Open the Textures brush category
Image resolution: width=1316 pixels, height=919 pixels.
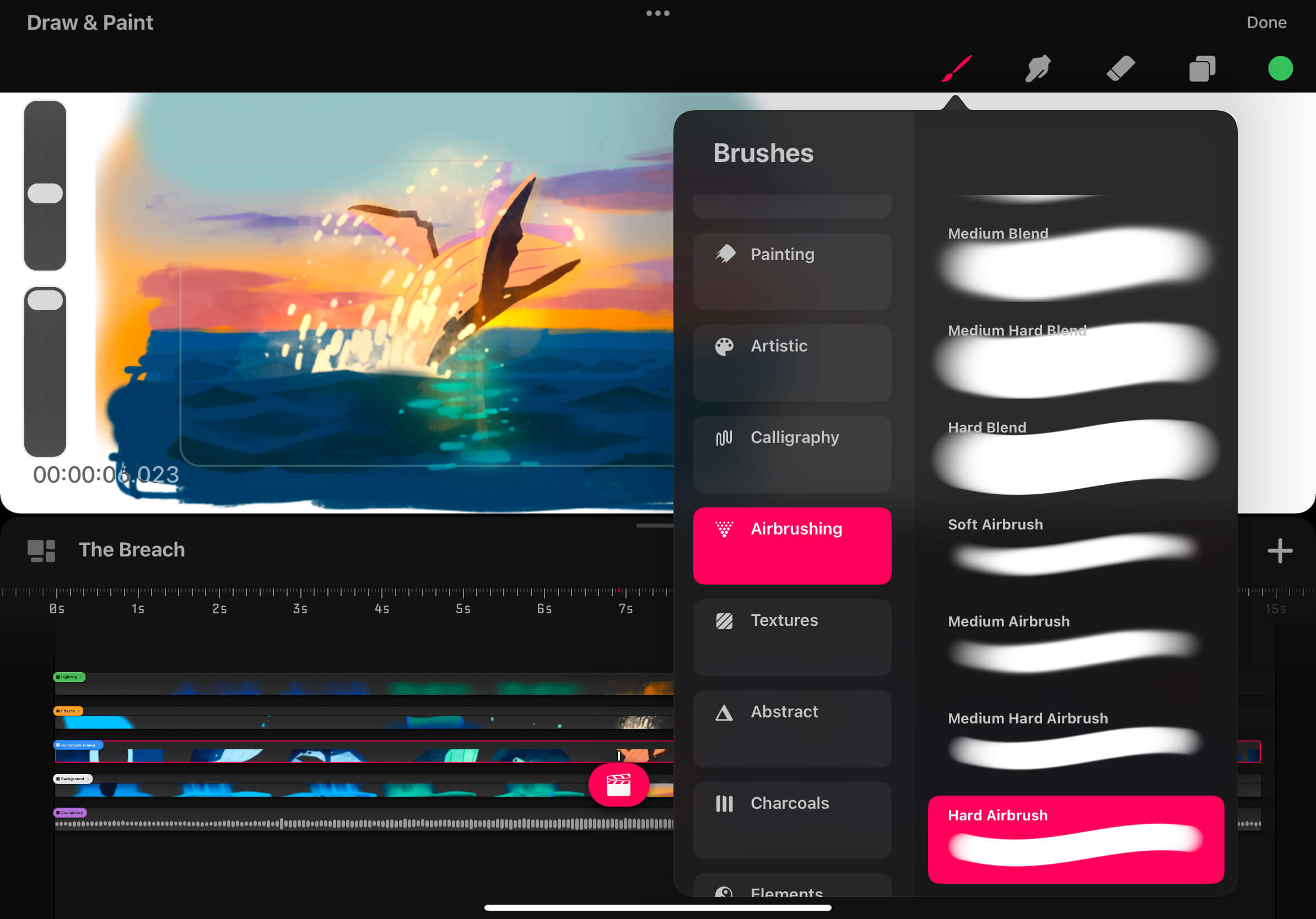coord(792,637)
